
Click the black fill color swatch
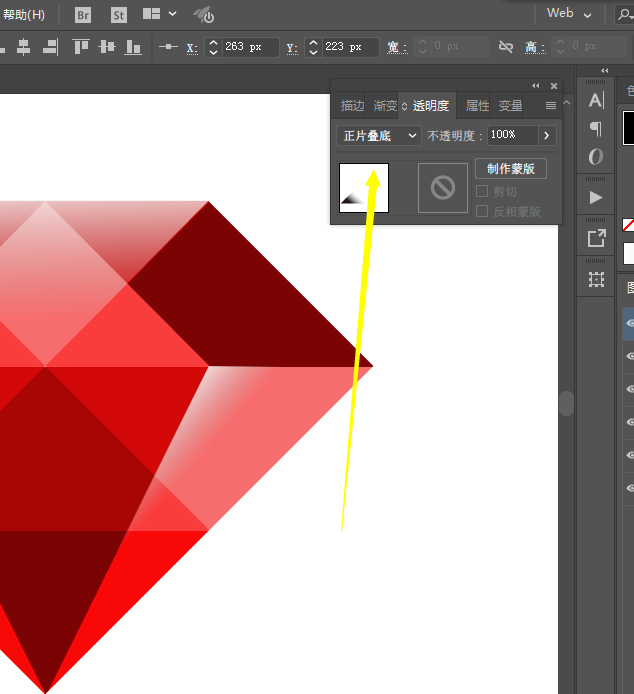(629, 127)
